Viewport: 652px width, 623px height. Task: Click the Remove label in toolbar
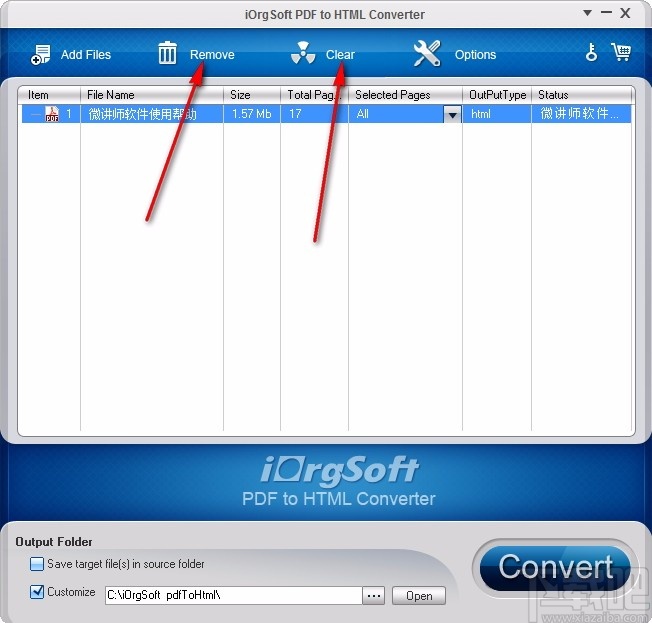point(212,54)
